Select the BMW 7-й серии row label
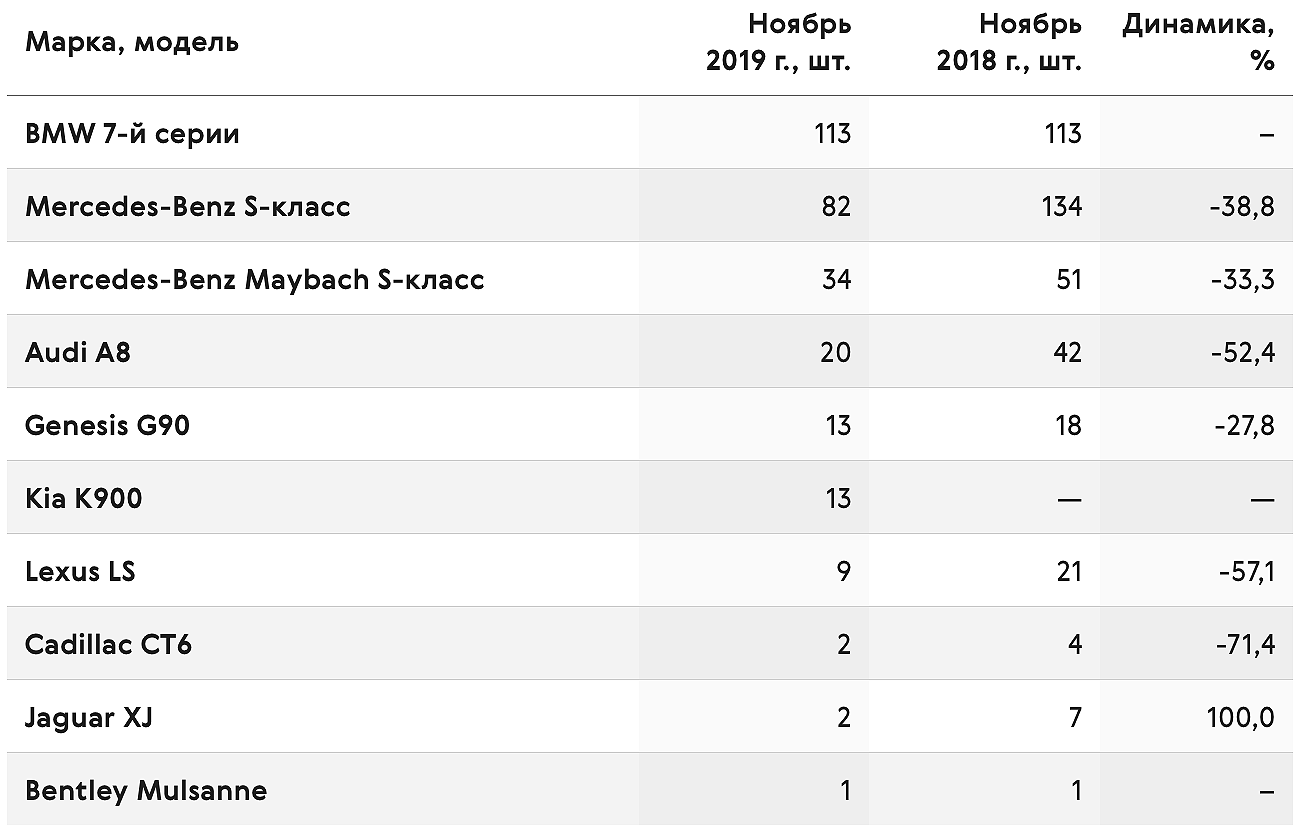1298x829 pixels. [132, 133]
